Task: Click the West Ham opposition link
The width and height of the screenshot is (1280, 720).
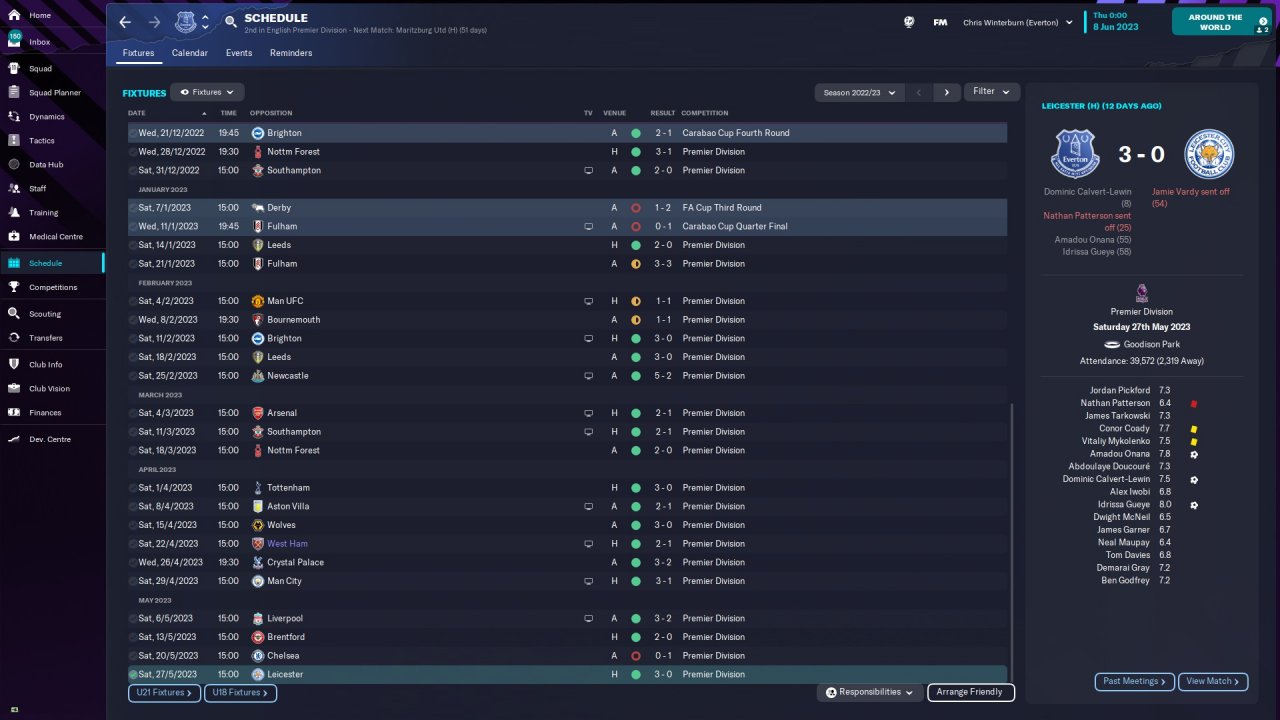Action: pyautogui.click(x=287, y=544)
